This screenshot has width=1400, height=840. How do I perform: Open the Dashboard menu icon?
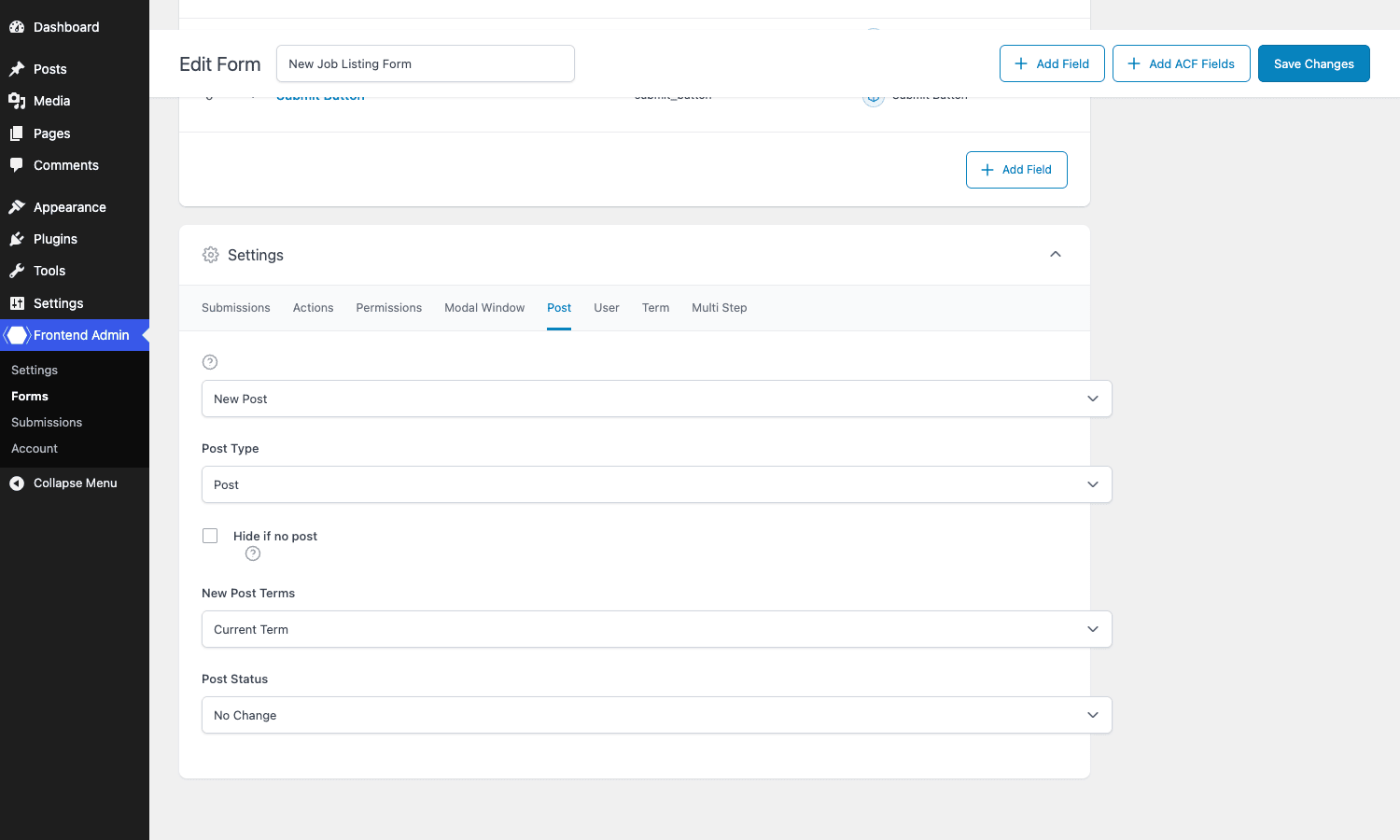(x=17, y=27)
